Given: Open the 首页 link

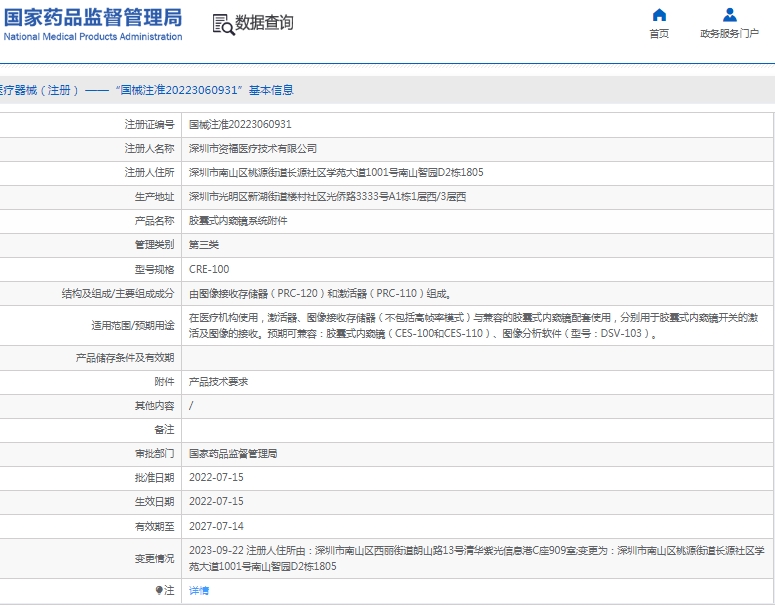Looking at the screenshot, I should pos(659,34).
